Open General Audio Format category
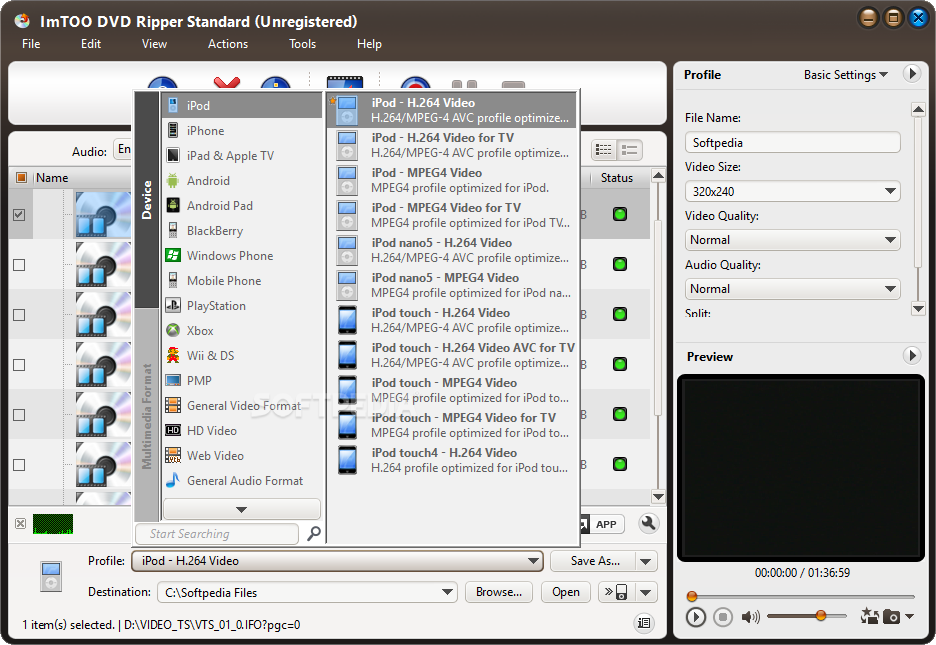 (241, 481)
